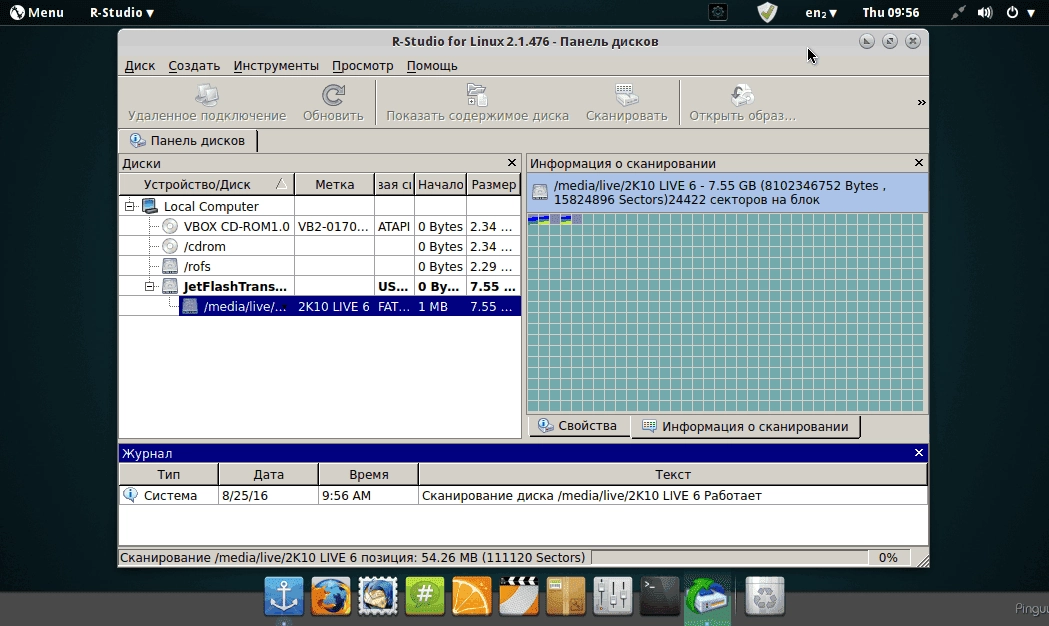Open the Инструменты menu
Screen dimensions: 1049x626
(x=276, y=66)
